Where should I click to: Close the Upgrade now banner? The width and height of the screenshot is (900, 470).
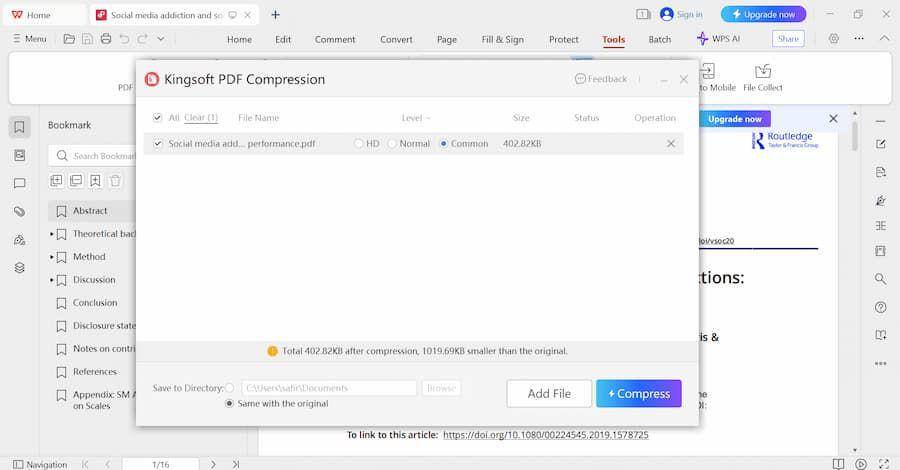(833, 118)
